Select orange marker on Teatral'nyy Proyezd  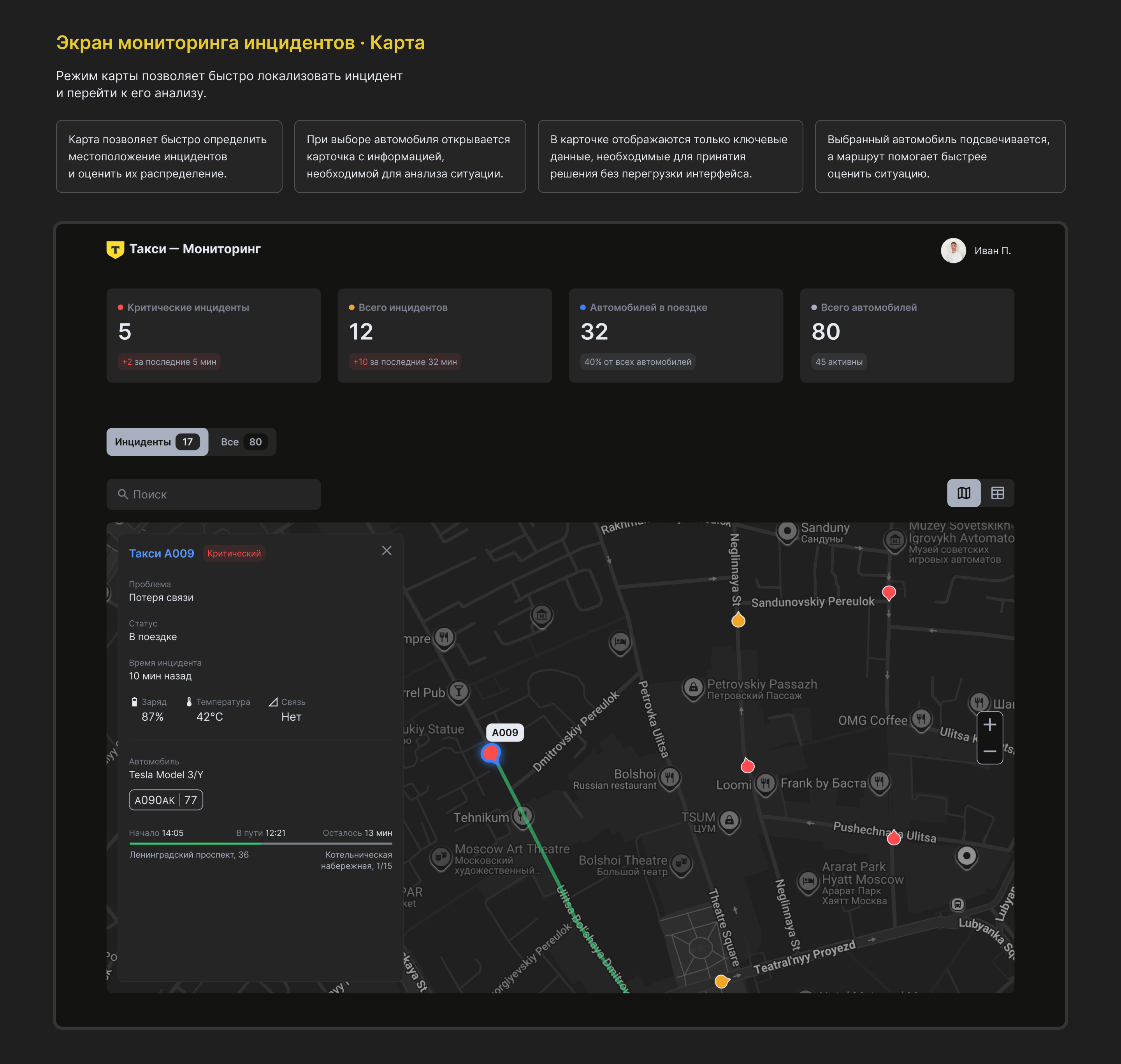(x=722, y=981)
